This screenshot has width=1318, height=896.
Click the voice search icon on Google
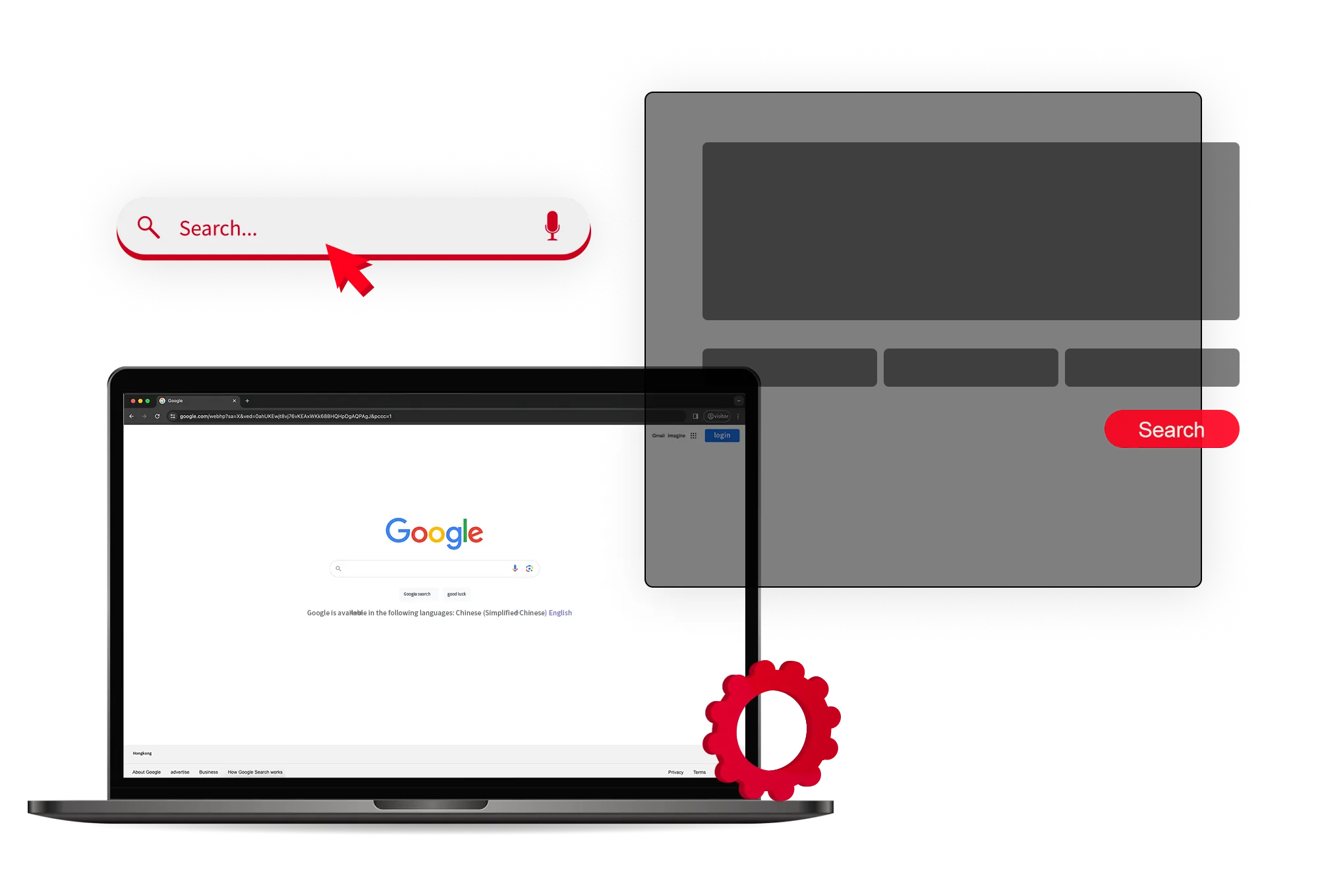pyautogui.click(x=514, y=569)
